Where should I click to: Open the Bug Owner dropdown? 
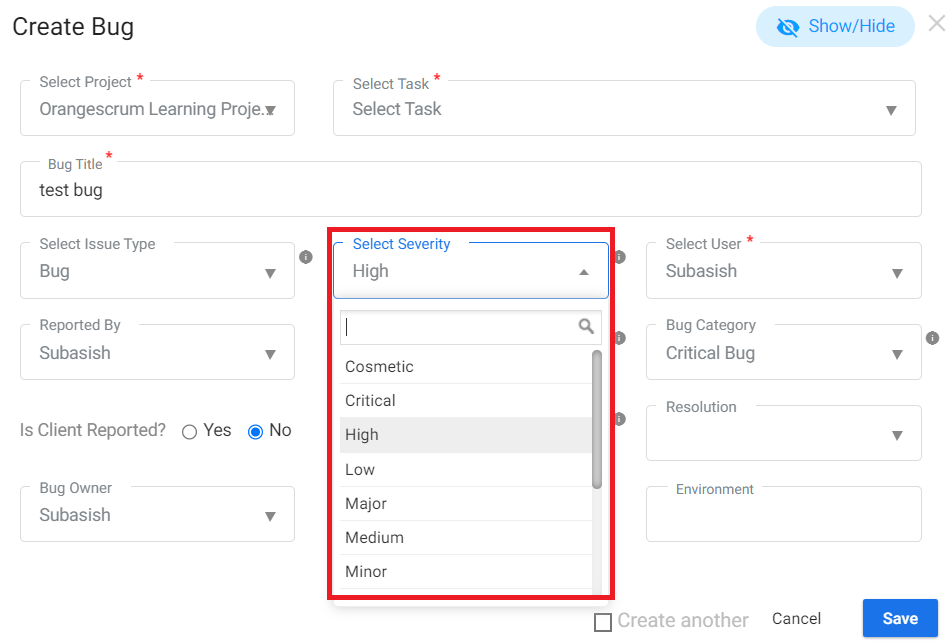click(x=157, y=515)
